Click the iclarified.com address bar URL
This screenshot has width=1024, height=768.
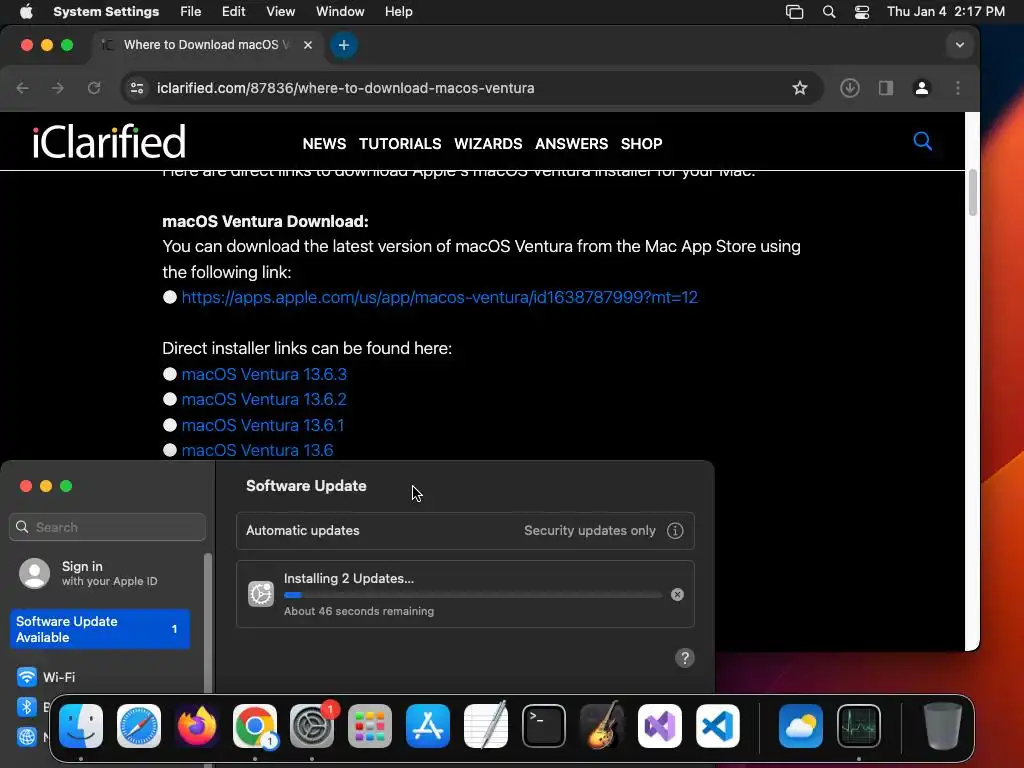[345, 88]
